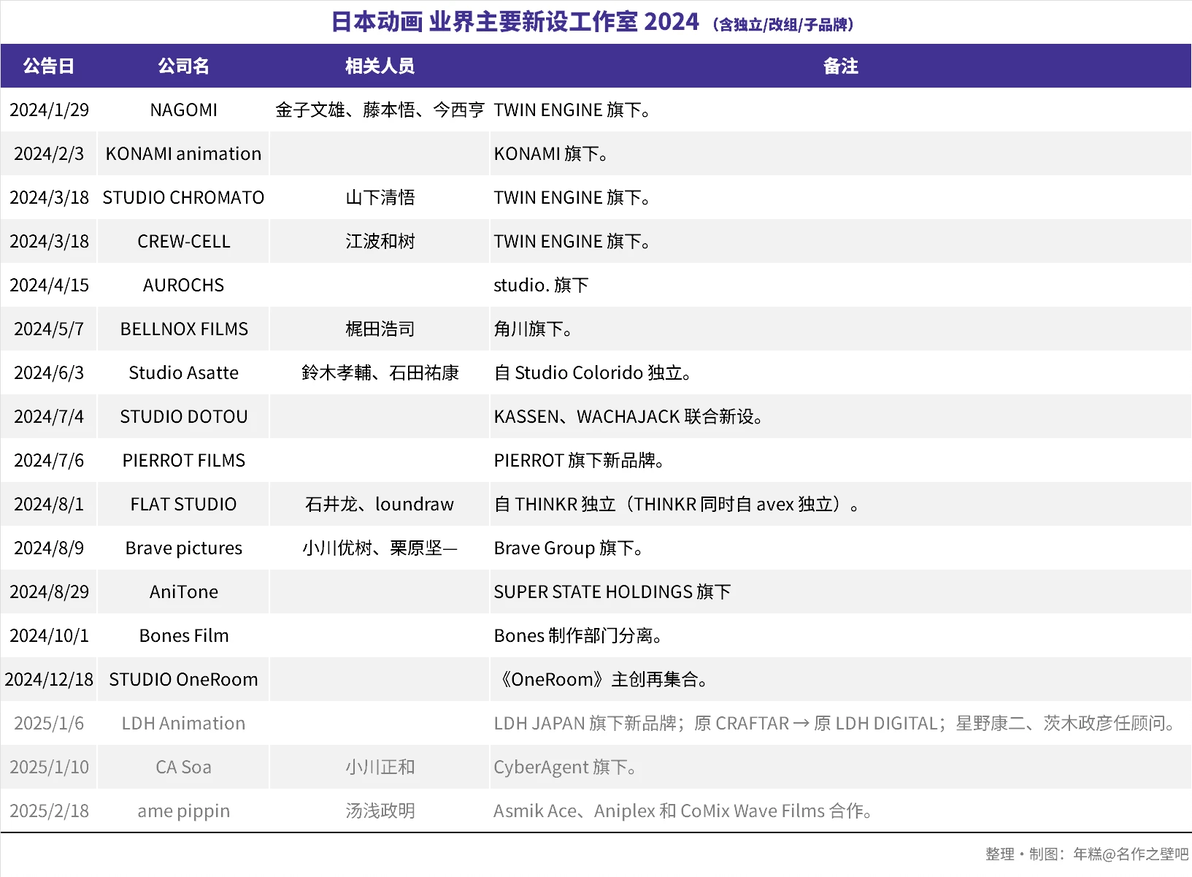Click the note 'Bones 制作部门分离'

578,636
